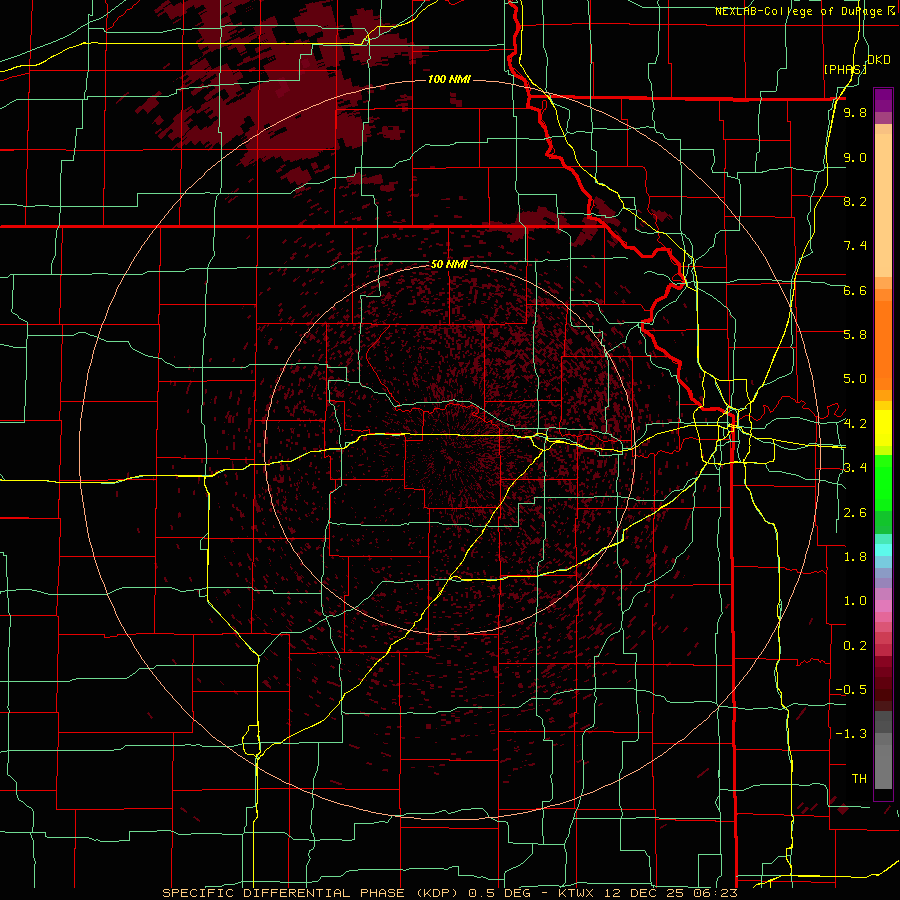Click the 8.2 color bar value
The width and height of the screenshot is (900, 900).
[855, 201]
